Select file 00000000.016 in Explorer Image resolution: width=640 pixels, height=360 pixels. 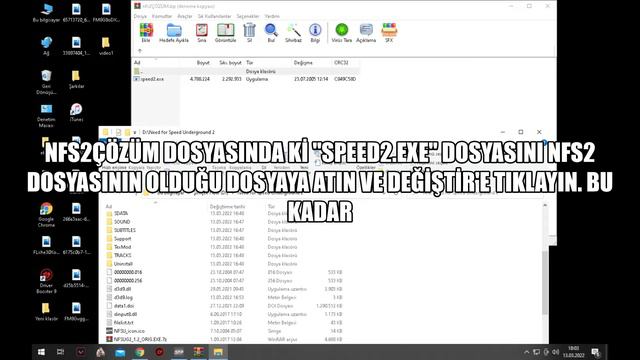click(128, 272)
